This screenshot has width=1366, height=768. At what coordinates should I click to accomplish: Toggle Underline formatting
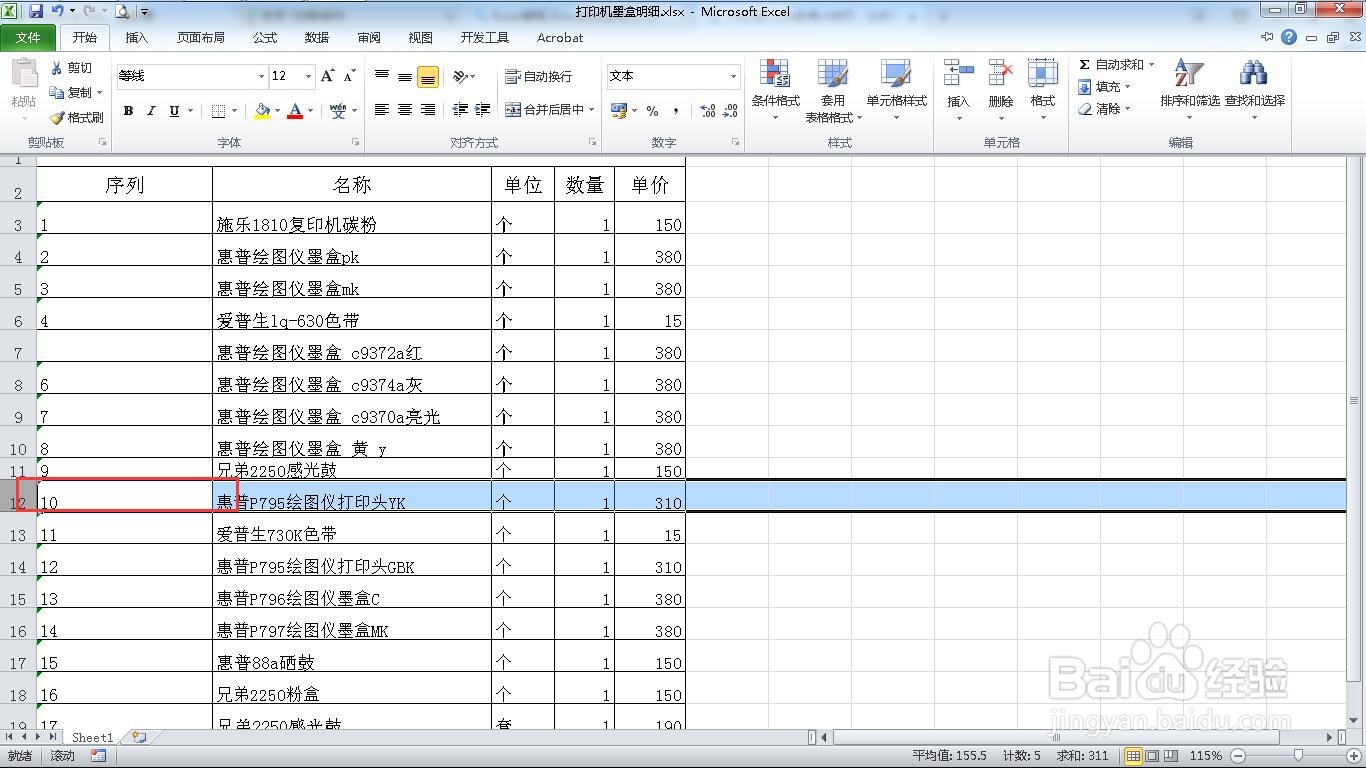point(175,111)
